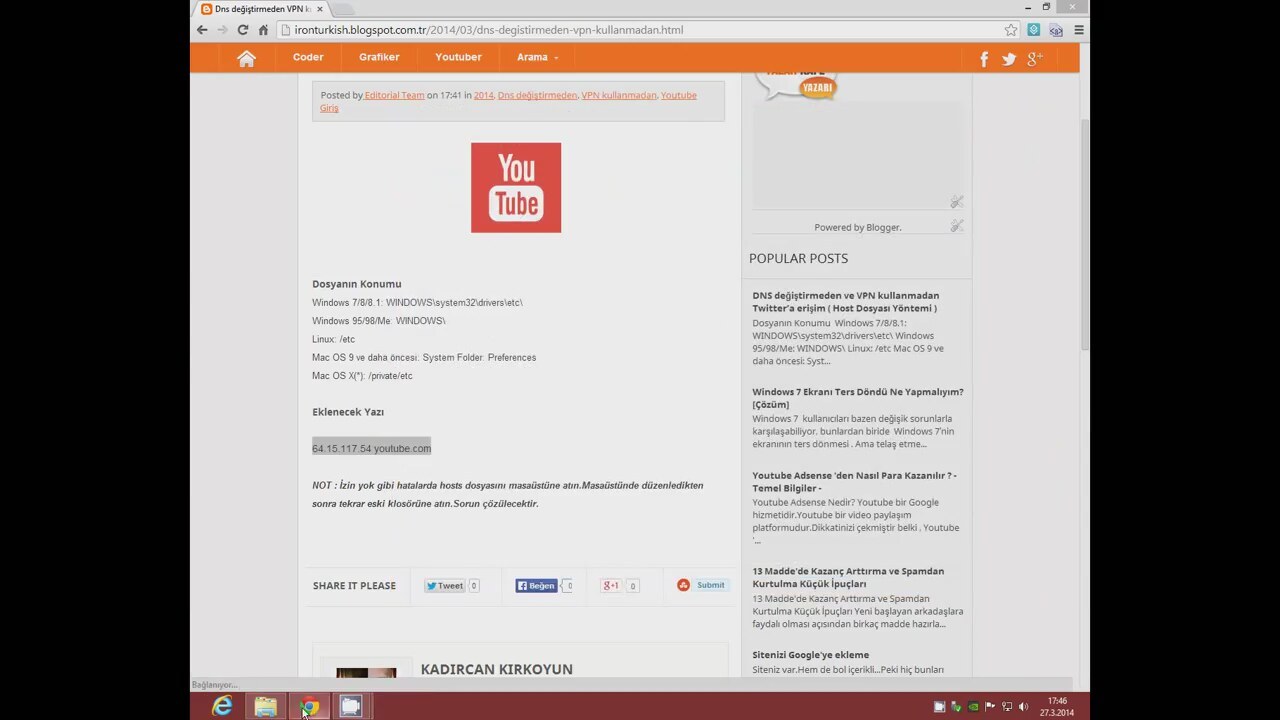Click the blog home icon
This screenshot has width=1280, height=720.
pos(246,58)
